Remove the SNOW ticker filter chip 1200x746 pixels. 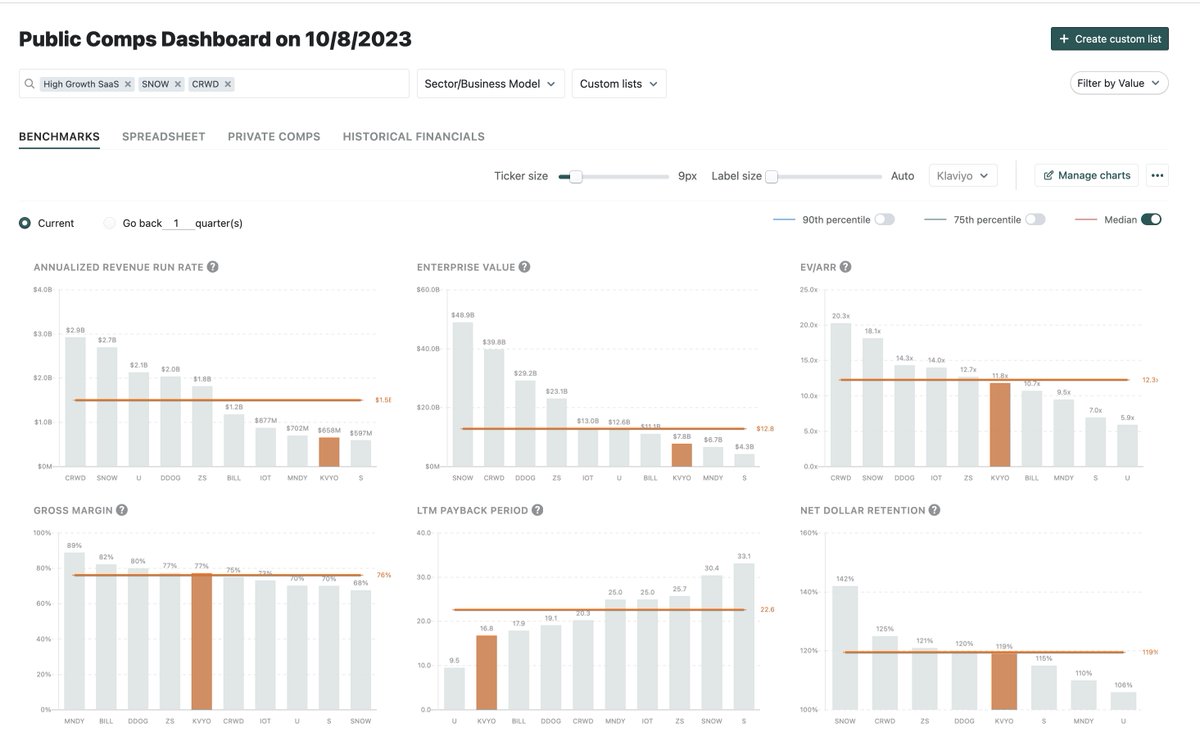pyautogui.click(x=178, y=83)
